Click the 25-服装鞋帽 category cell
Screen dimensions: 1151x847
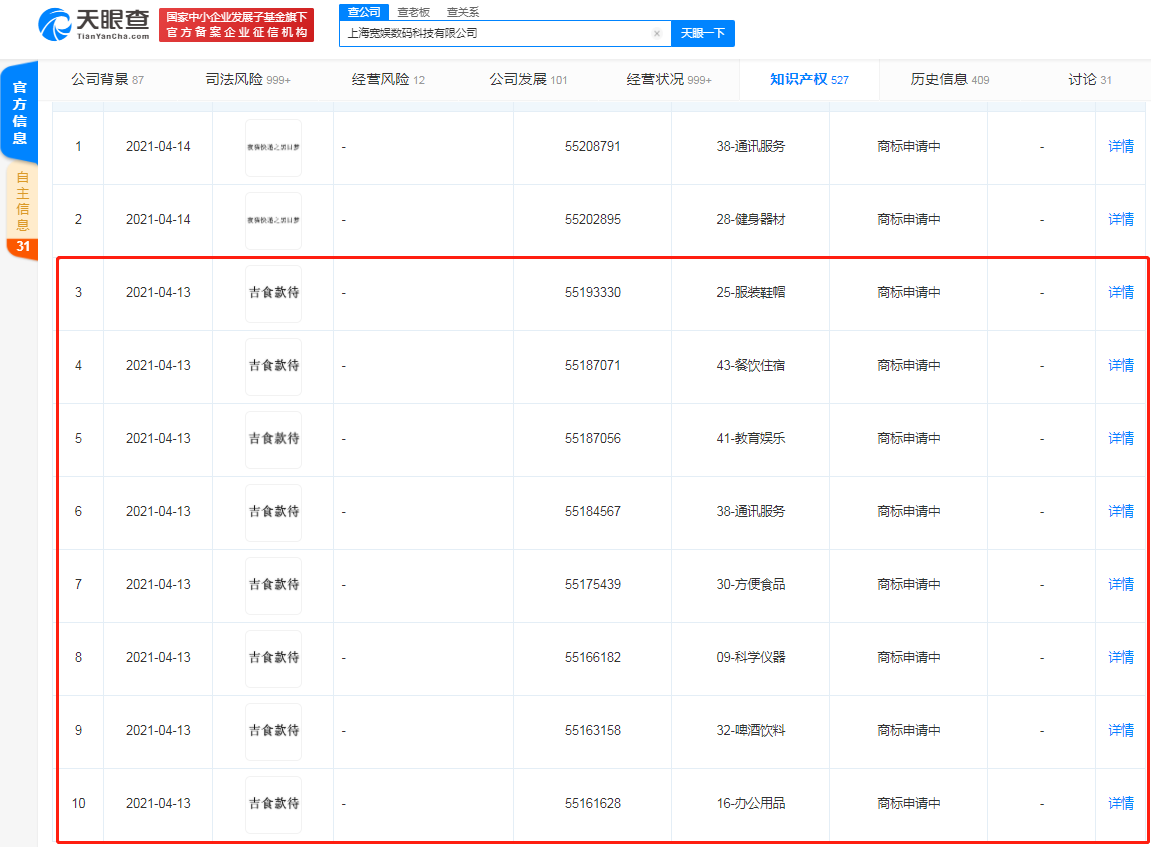750,293
